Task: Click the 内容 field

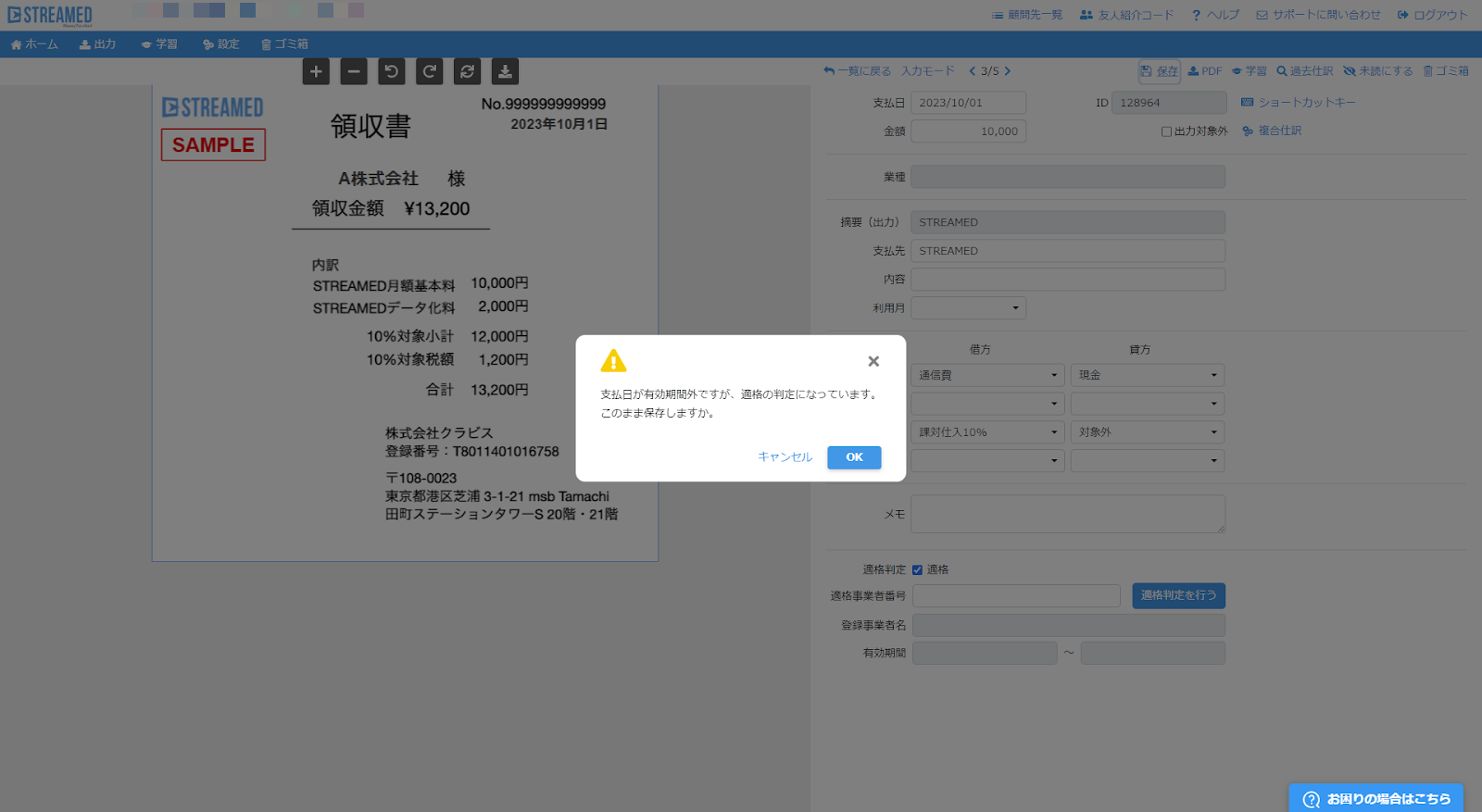Action: point(1068,280)
